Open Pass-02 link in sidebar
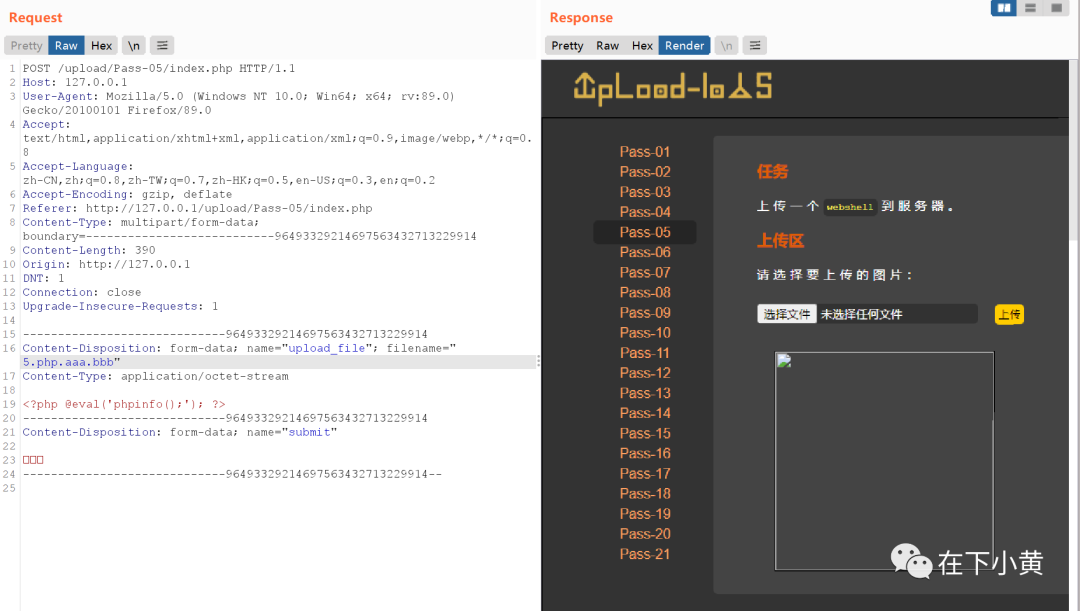1080x611 pixels. (645, 172)
